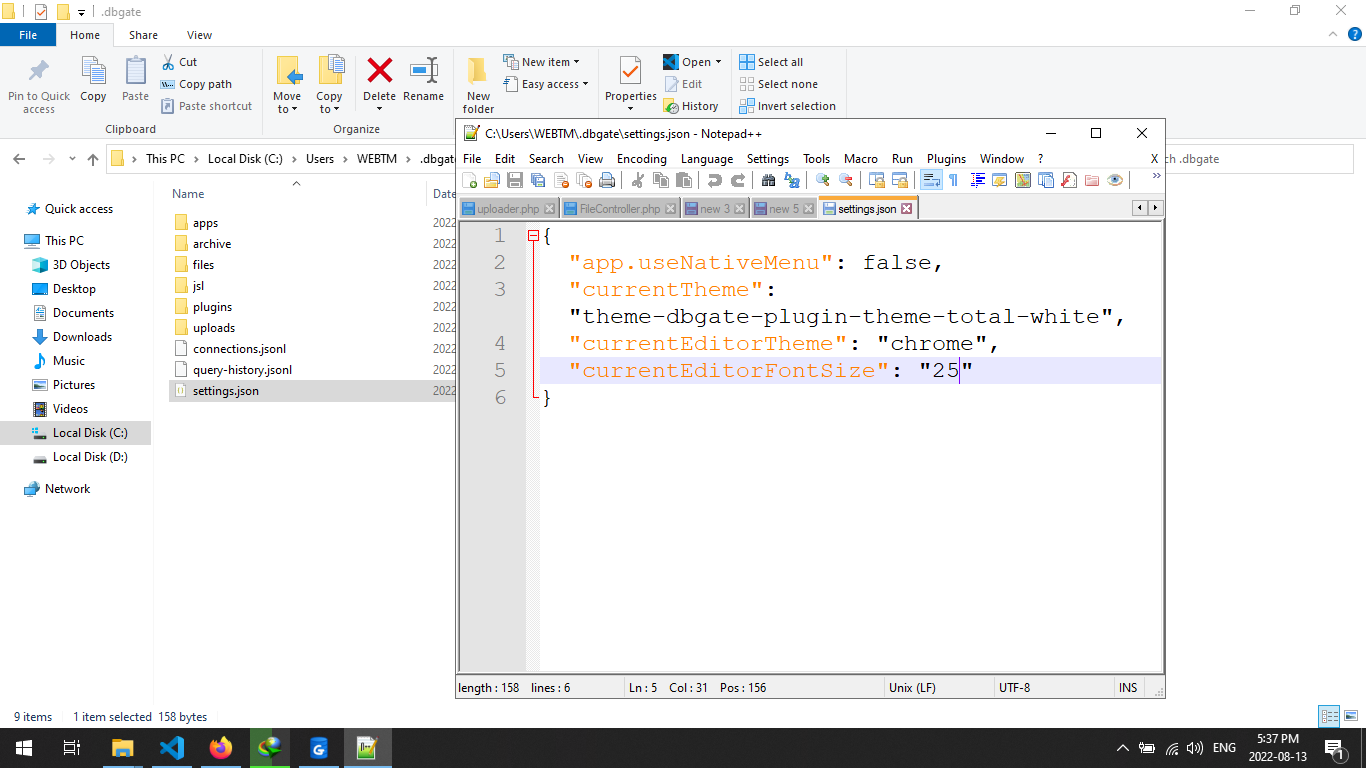Save the file using the Notepad++ floppy icon
The width and height of the screenshot is (1366, 768).
coord(515,180)
